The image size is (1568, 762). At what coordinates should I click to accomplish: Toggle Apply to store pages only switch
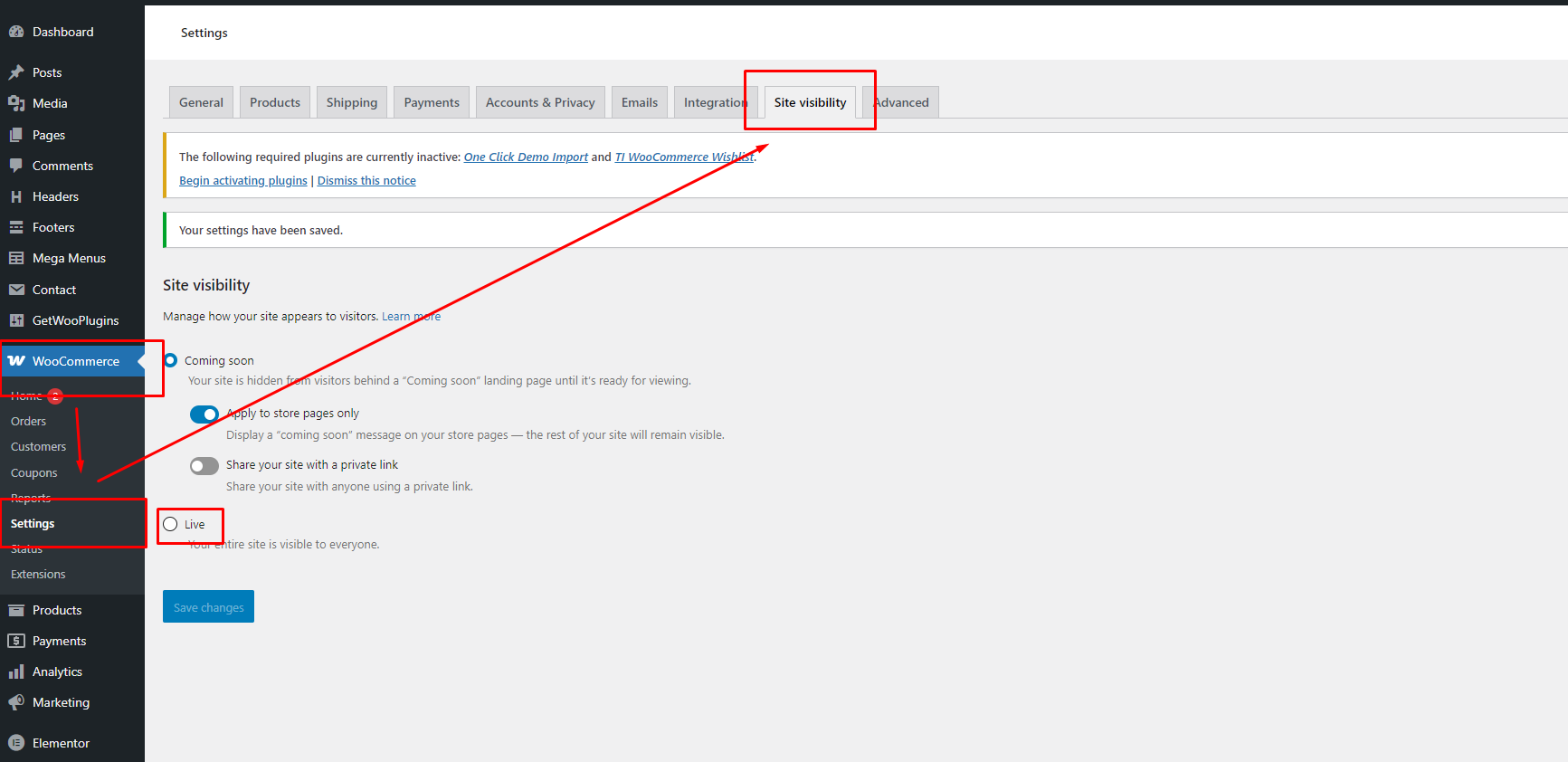click(x=204, y=414)
